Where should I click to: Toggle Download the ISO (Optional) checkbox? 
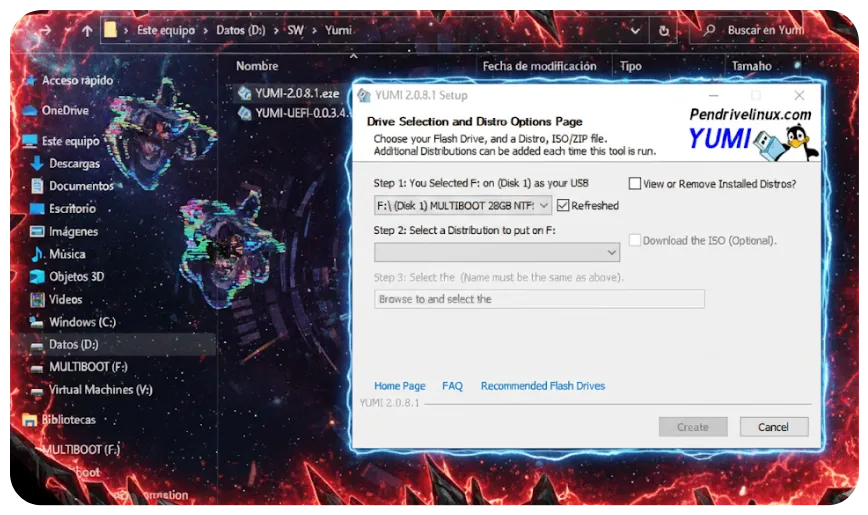(x=635, y=240)
